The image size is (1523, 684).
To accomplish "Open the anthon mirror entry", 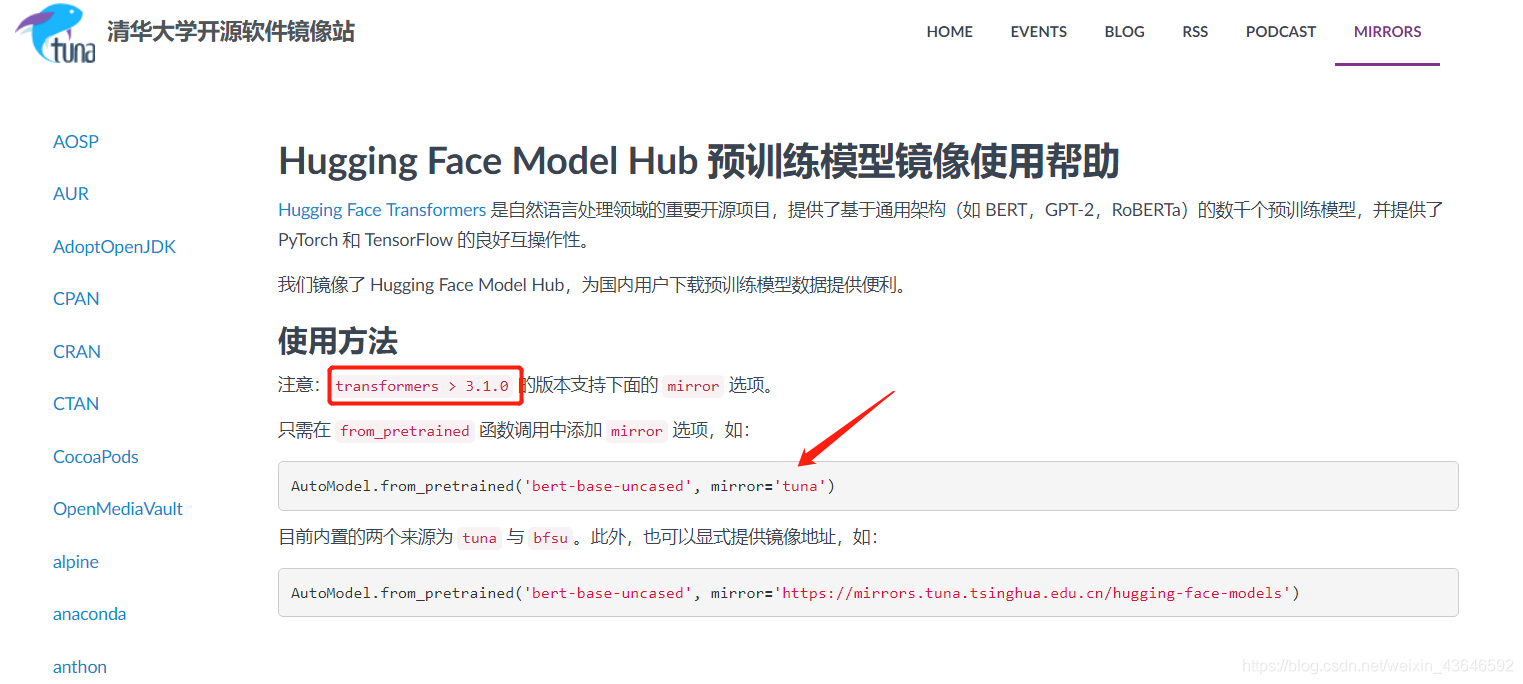I will coord(79,666).
